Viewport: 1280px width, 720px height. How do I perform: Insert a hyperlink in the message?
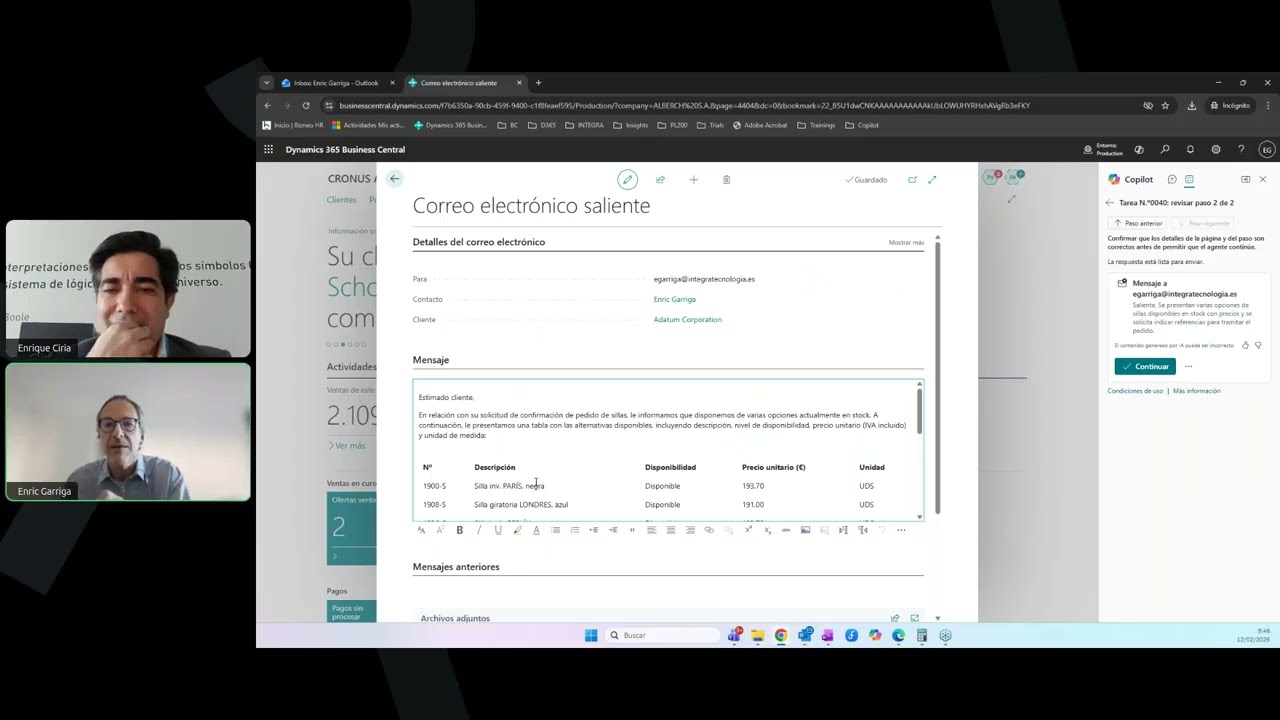coord(709,530)
